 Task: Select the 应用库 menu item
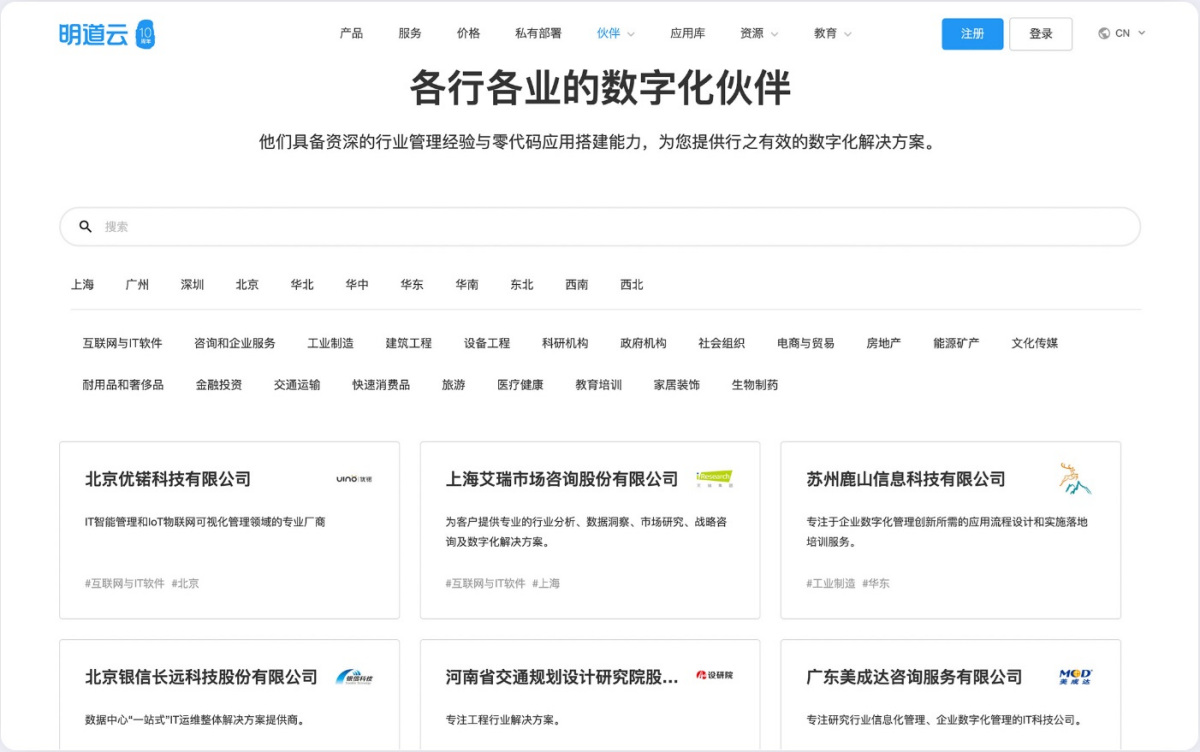[x=689, y=33]
